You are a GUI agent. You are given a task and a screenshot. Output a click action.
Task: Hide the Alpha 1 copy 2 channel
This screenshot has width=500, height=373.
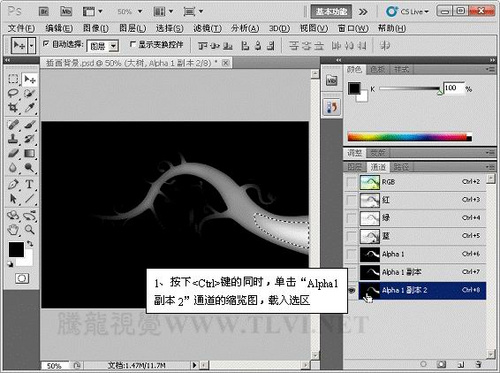(352, 290)
